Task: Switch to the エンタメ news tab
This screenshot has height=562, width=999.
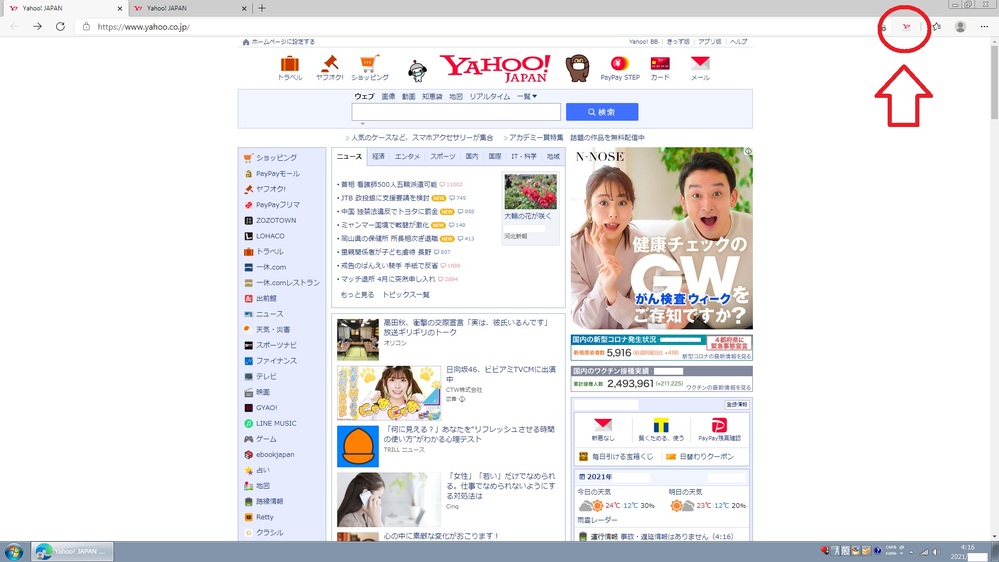Action: [x=407, y=156]
